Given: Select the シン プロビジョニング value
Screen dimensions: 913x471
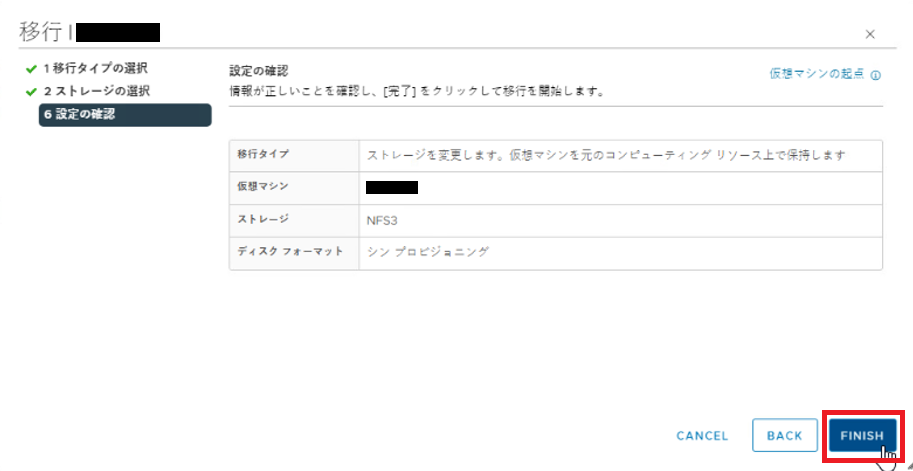Looking at the screenshot, I should click(428, 253).
